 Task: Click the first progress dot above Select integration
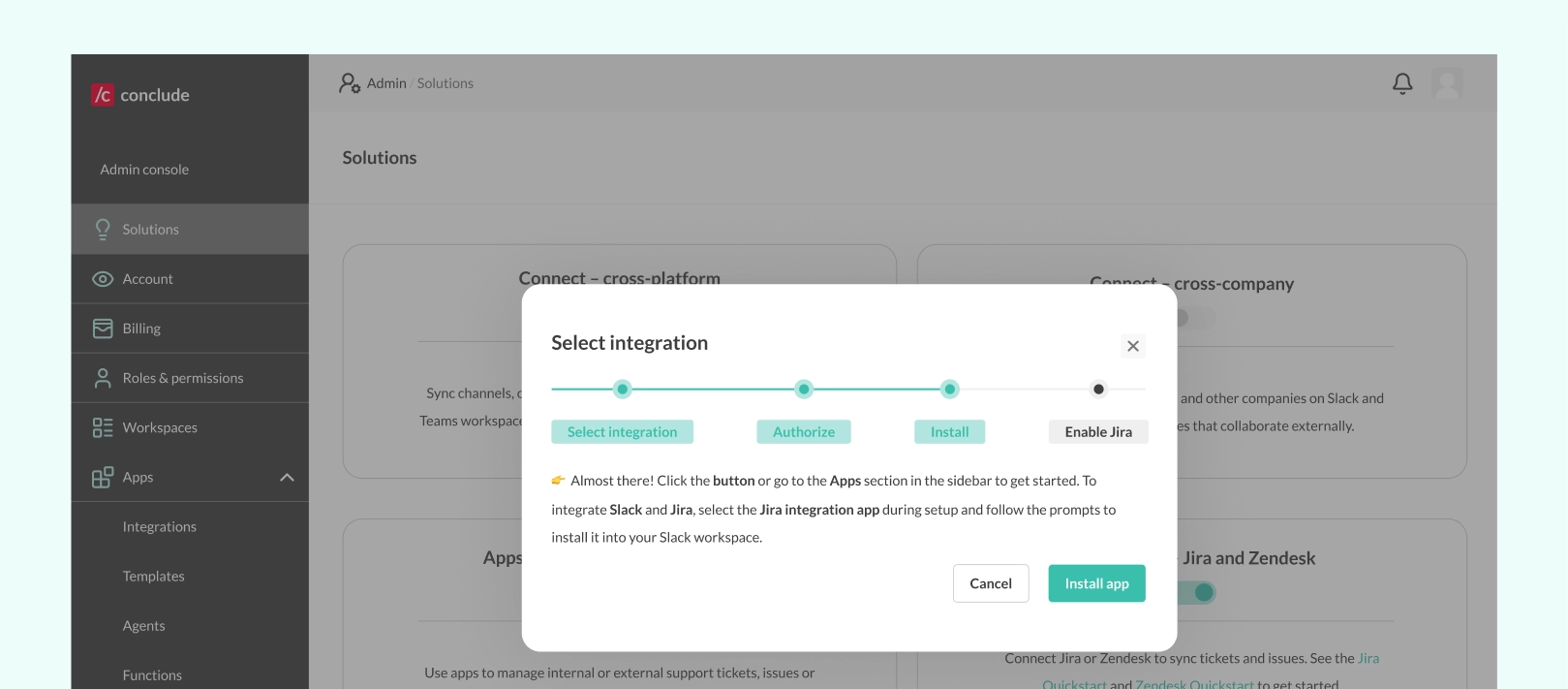(623, 390)
